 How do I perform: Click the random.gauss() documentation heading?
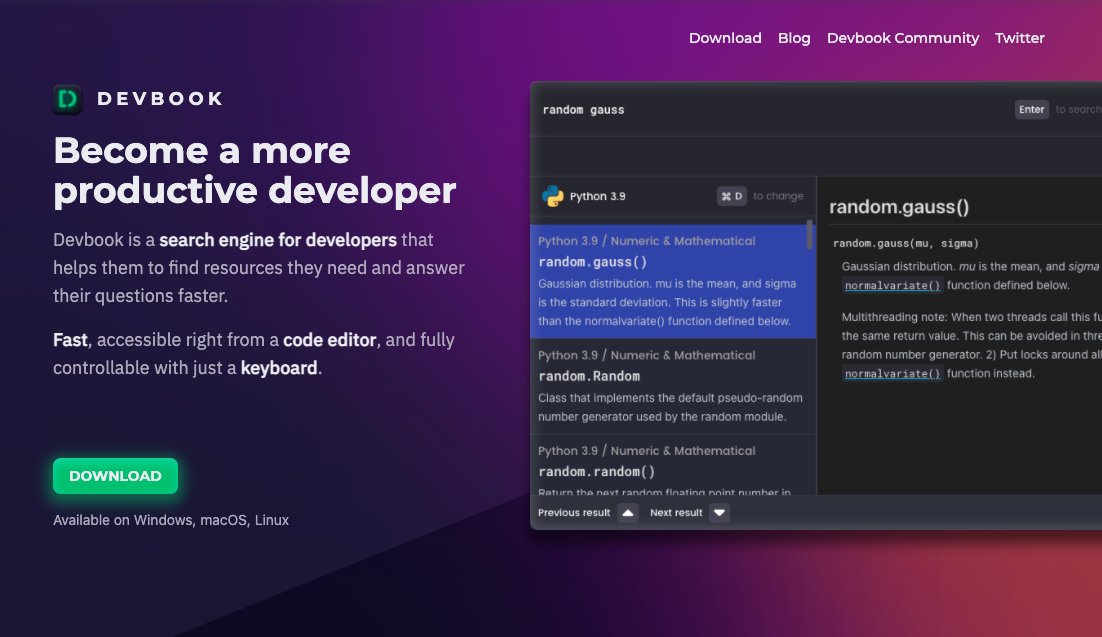[x=899, y=207]
